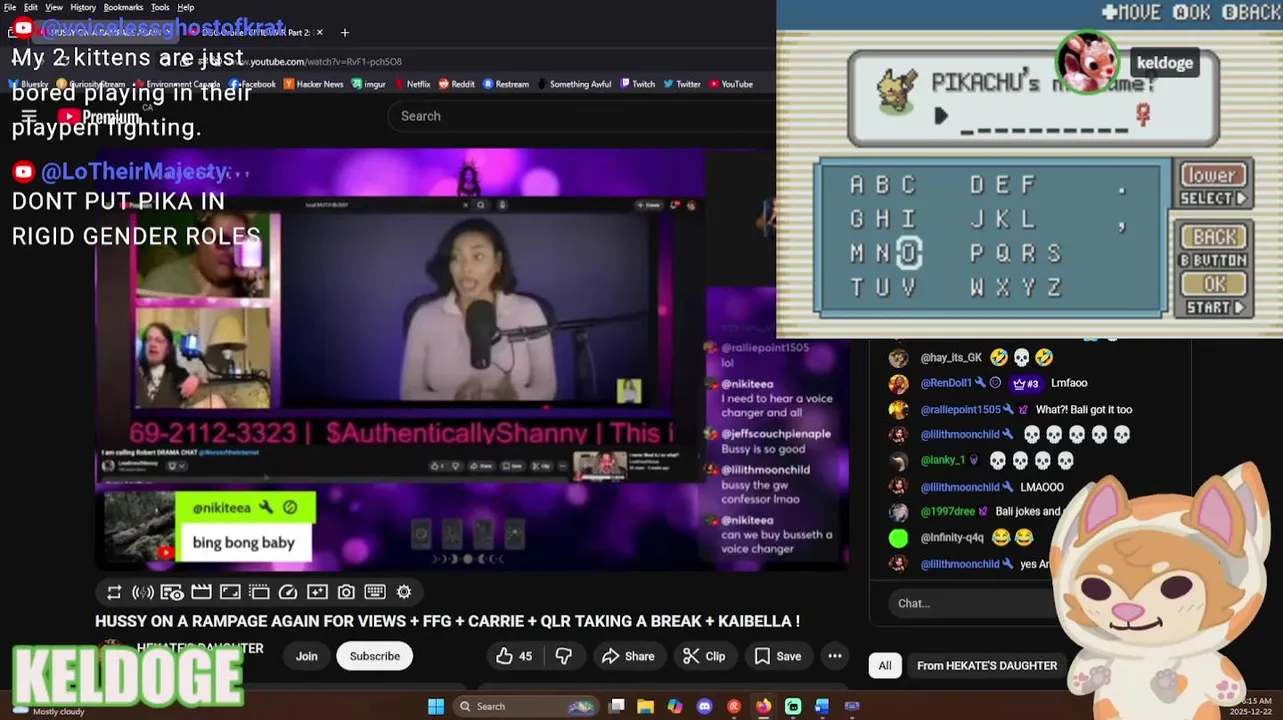Screen dimensions: 1283x720
Task: Open YouTube hamburger guide menu
Action: [29, 116]
